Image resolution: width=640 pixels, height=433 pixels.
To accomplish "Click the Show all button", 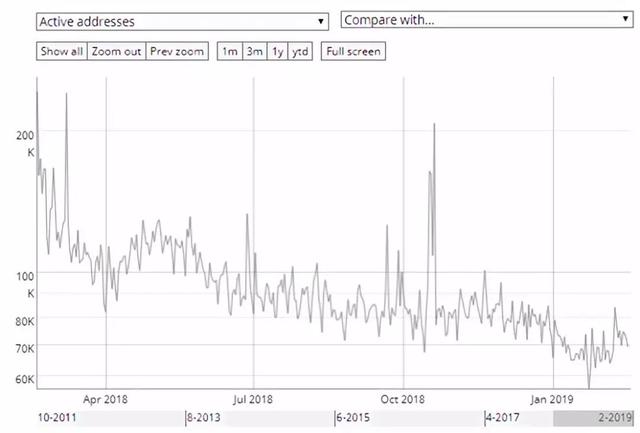I will tap(61, 51).
